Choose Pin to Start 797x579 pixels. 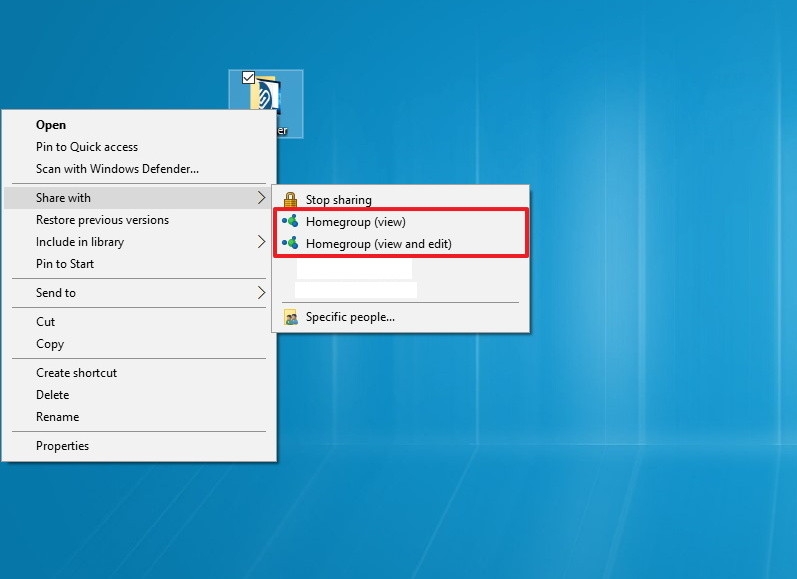pos(140,263)
